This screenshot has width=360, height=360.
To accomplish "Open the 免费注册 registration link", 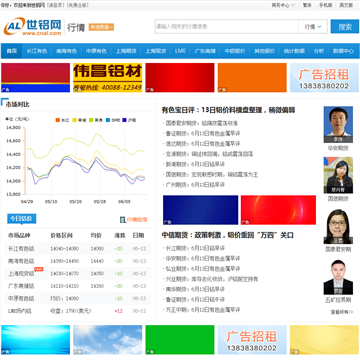I will click(x=78, y=5).
